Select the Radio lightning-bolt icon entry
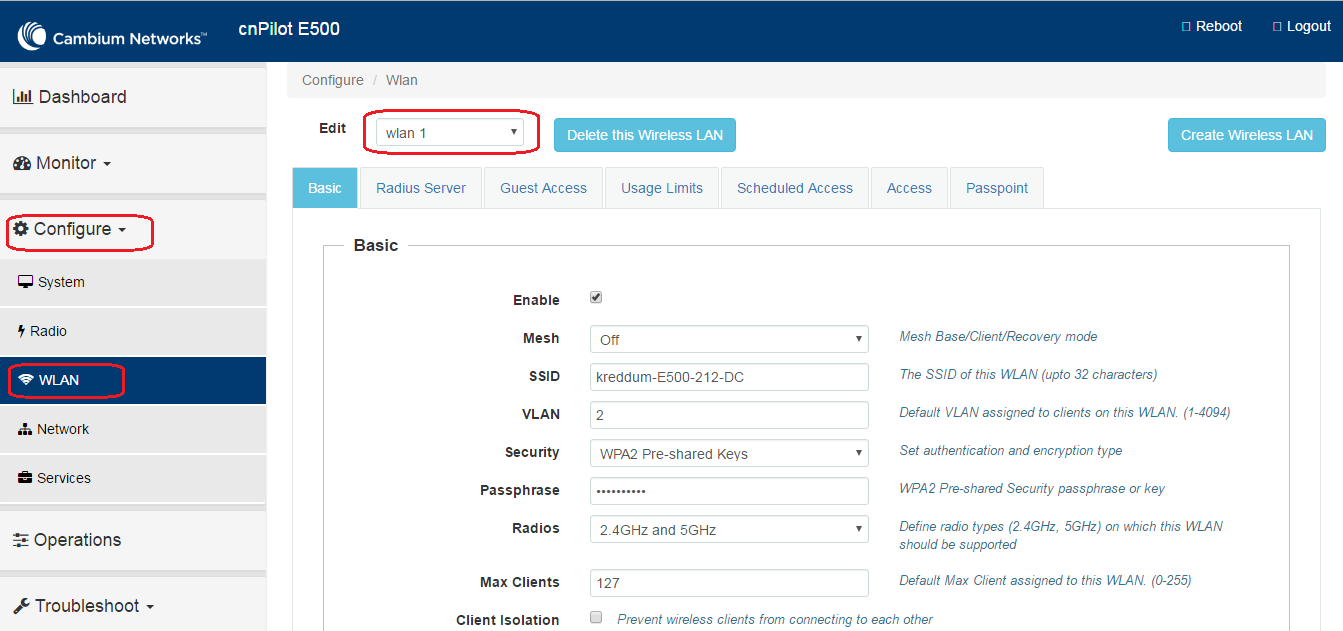 [22, 331]
